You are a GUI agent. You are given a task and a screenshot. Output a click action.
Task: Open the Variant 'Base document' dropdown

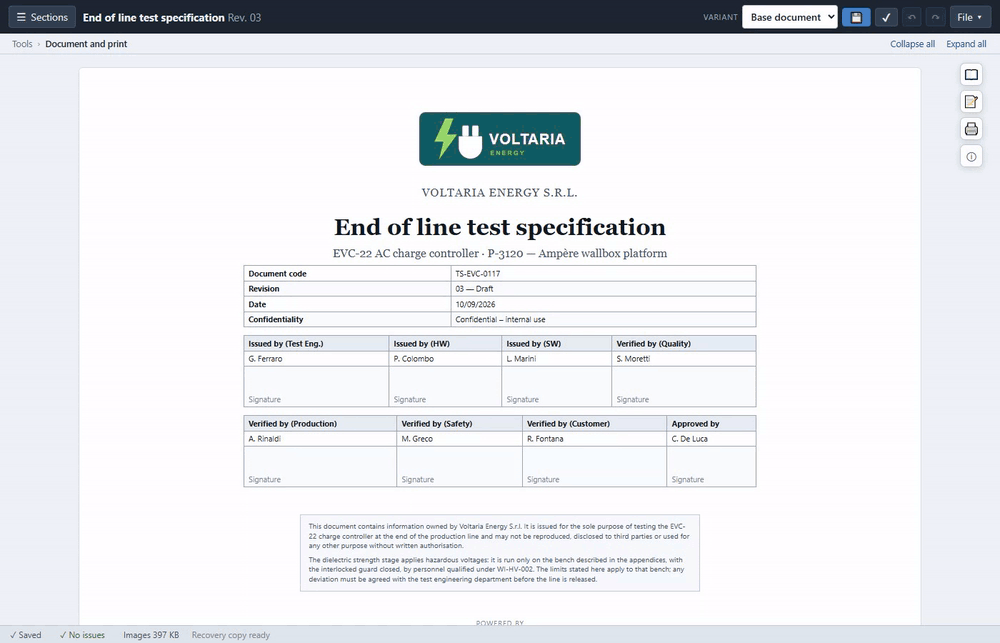pyautogui.click(x=790, y=17)
